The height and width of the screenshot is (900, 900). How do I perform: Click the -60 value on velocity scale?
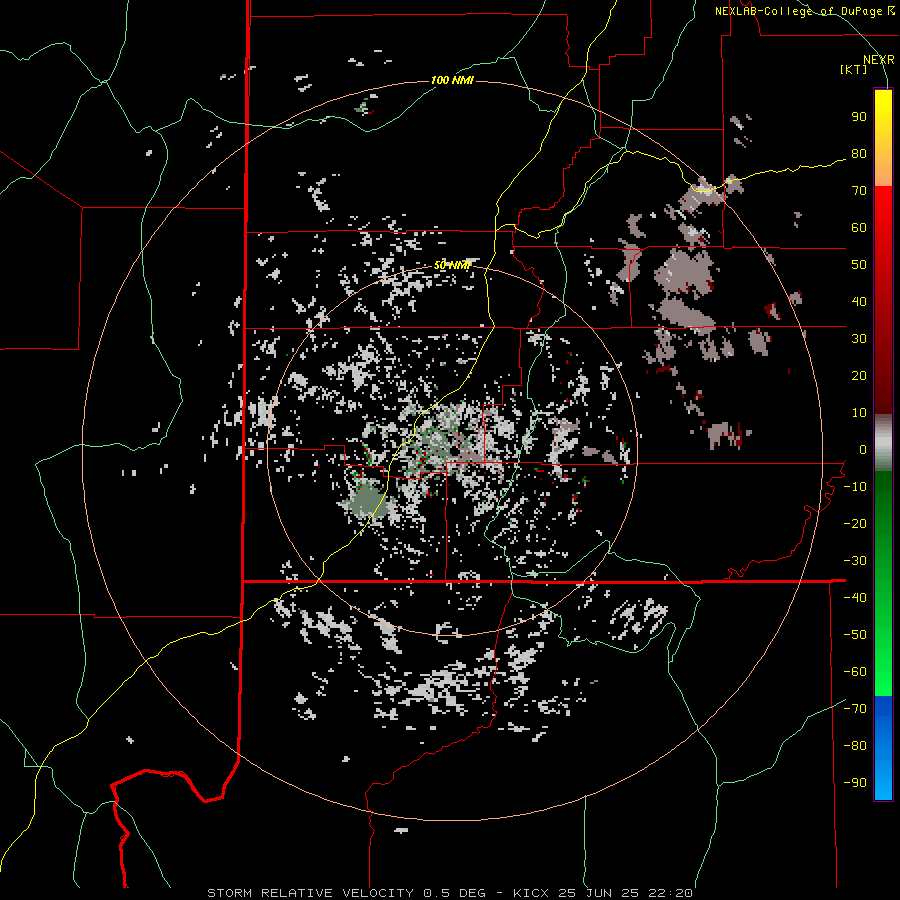(x=855, y=672)
